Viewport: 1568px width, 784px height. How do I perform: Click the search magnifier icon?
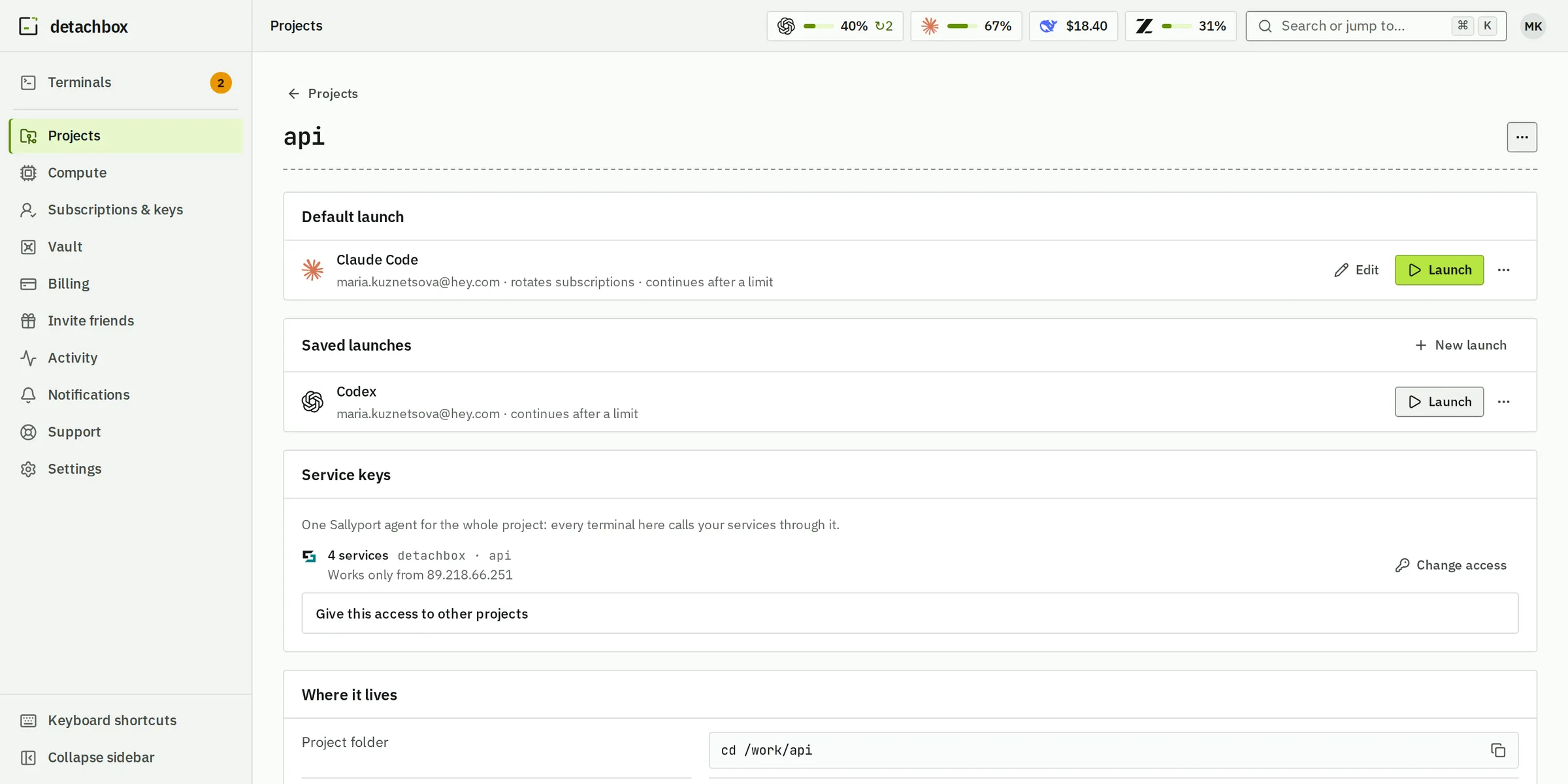[x=1265, y=26]
